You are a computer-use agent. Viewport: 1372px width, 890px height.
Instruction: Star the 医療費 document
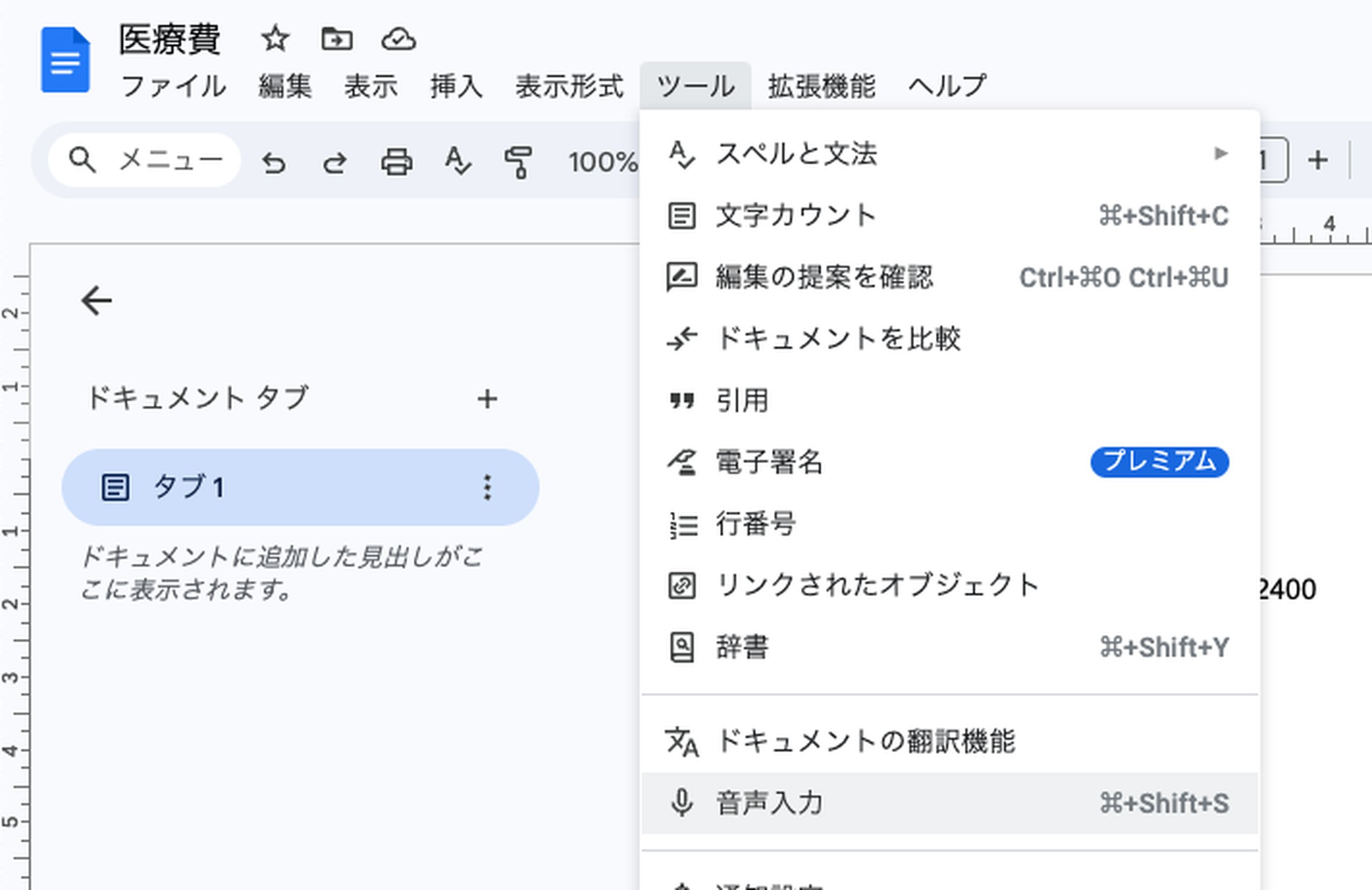[275, 39]
